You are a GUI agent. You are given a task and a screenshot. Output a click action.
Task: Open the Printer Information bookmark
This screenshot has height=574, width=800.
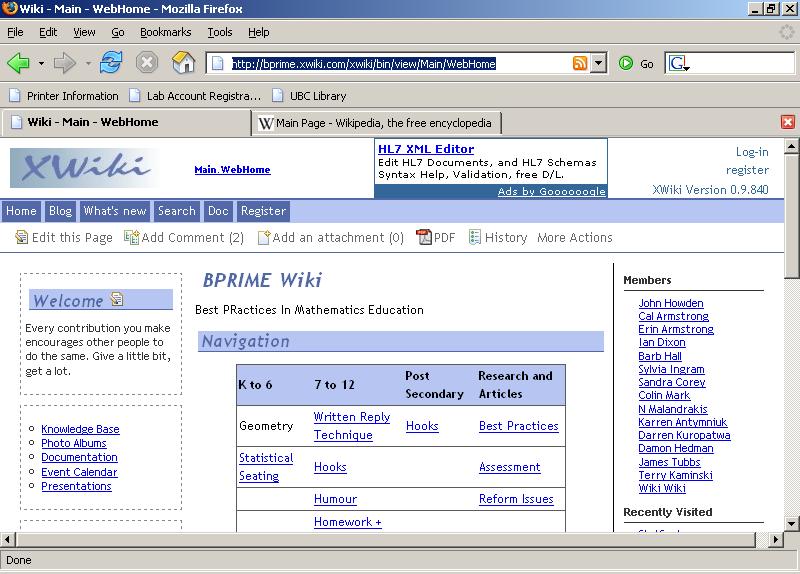tap(64, 96)
